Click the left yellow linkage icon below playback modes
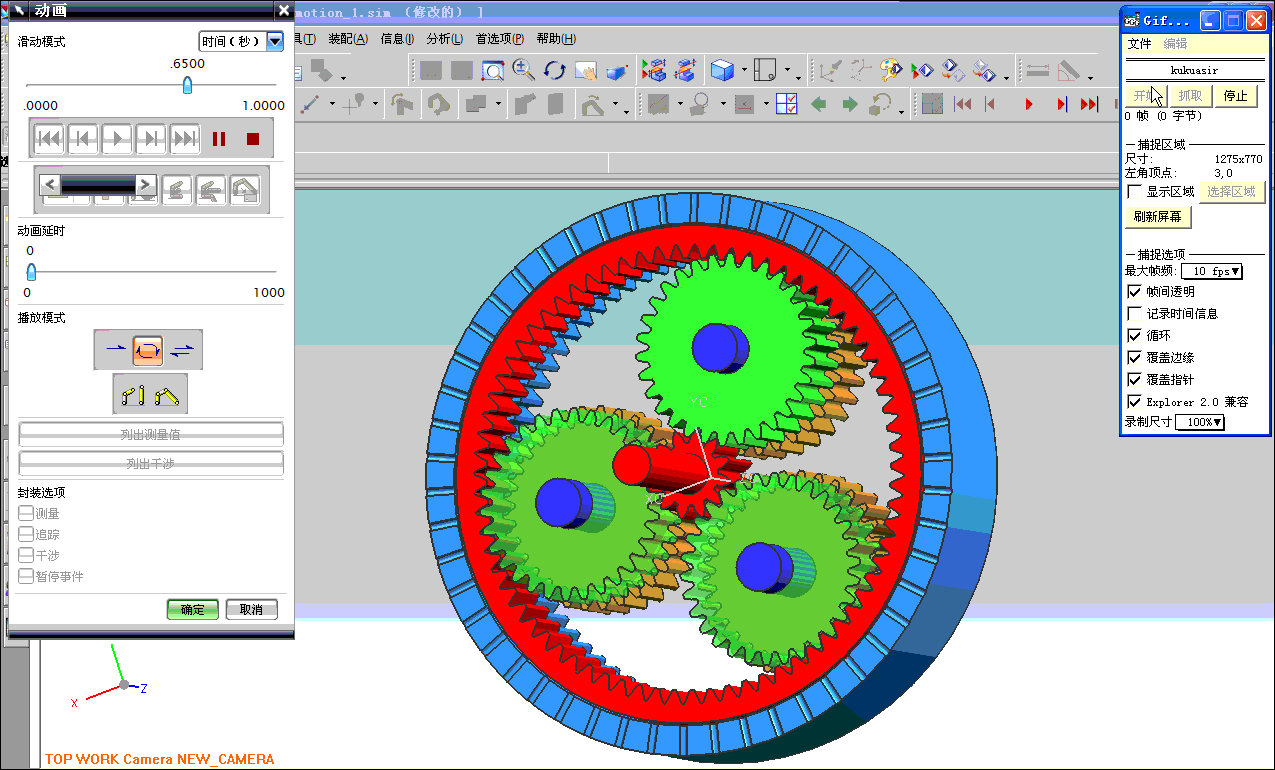The image size is (1275, 770). (133, 395)
